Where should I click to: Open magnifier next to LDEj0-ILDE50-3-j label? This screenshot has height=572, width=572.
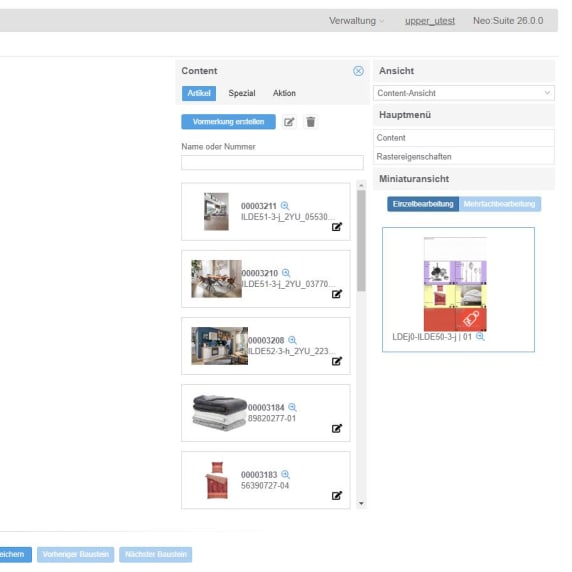[480, 336]
